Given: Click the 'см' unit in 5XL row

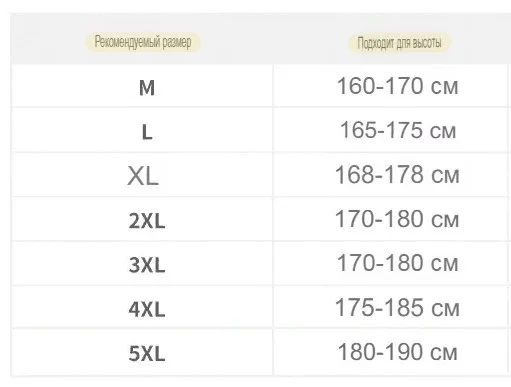Looking at the screenshot, I should [444, 353].
